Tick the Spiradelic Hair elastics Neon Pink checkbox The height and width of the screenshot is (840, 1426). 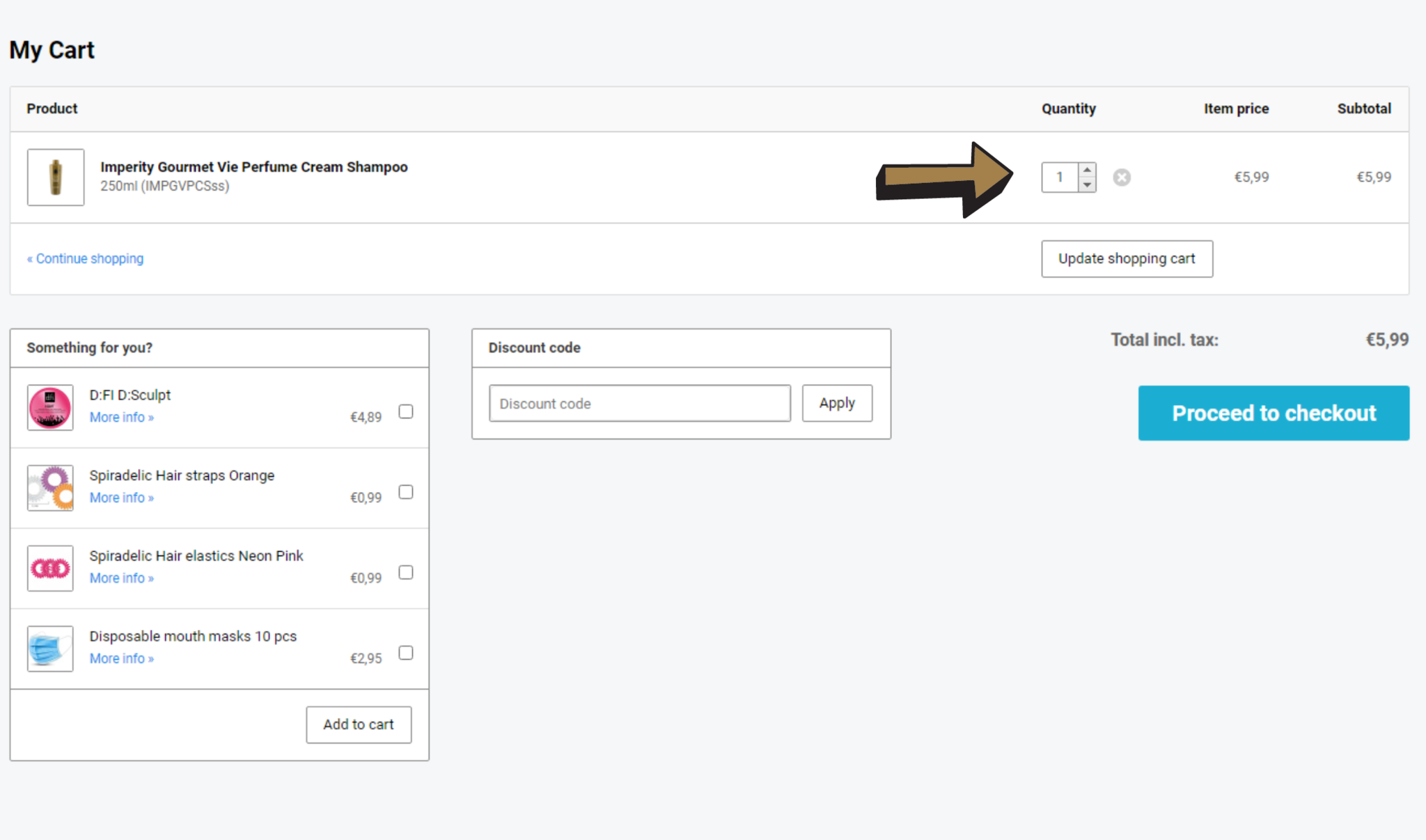406,572
